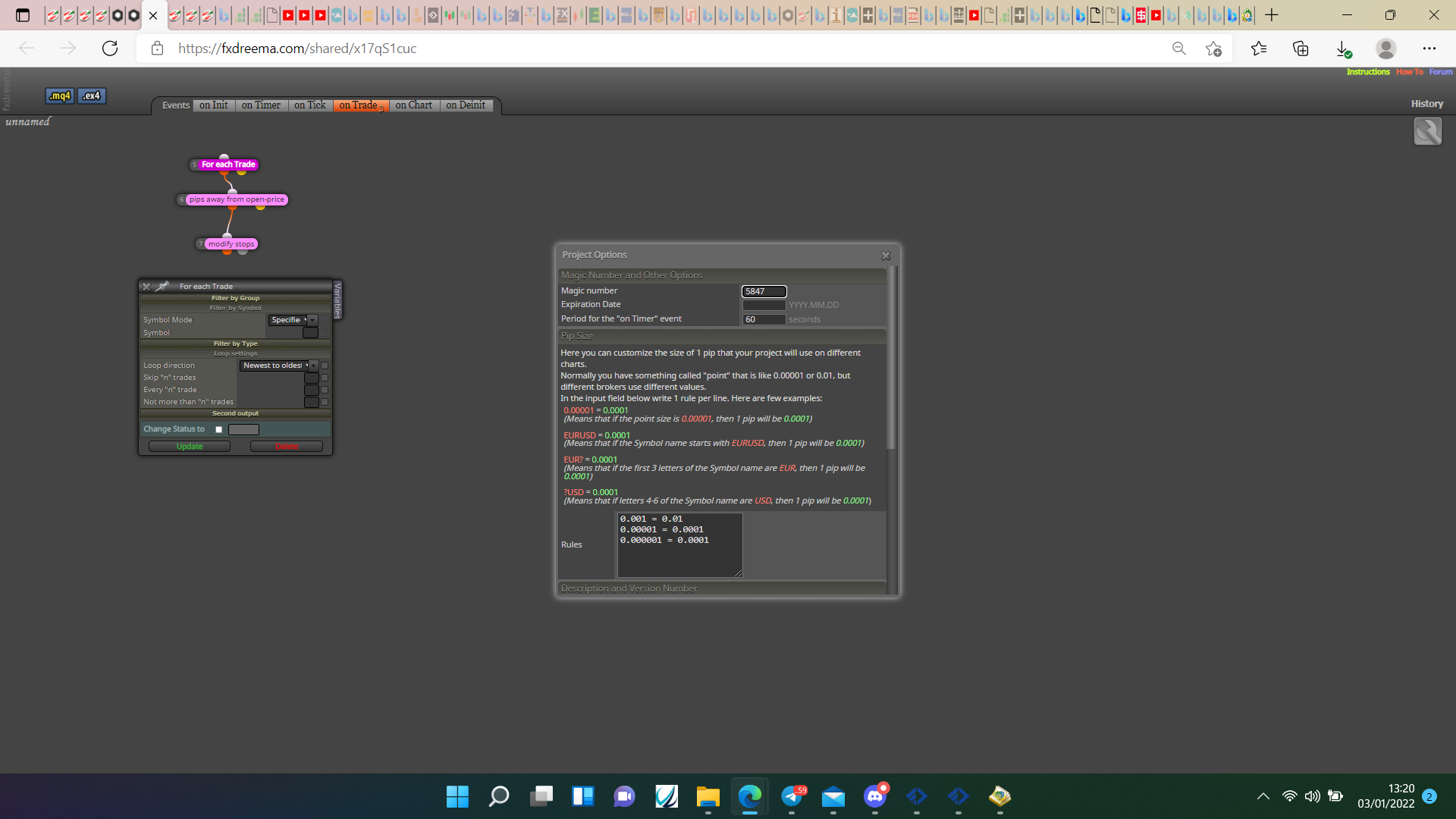1456x819 pixels.
Task: Click the Expiration Date input field
Action: (764, 305)
